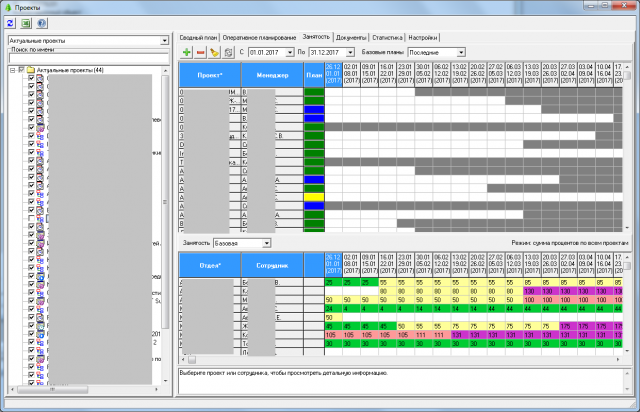The image size is (640, 412).
Task: Open the end date picker showing 31.12.2017
Action: click(350, 52)
